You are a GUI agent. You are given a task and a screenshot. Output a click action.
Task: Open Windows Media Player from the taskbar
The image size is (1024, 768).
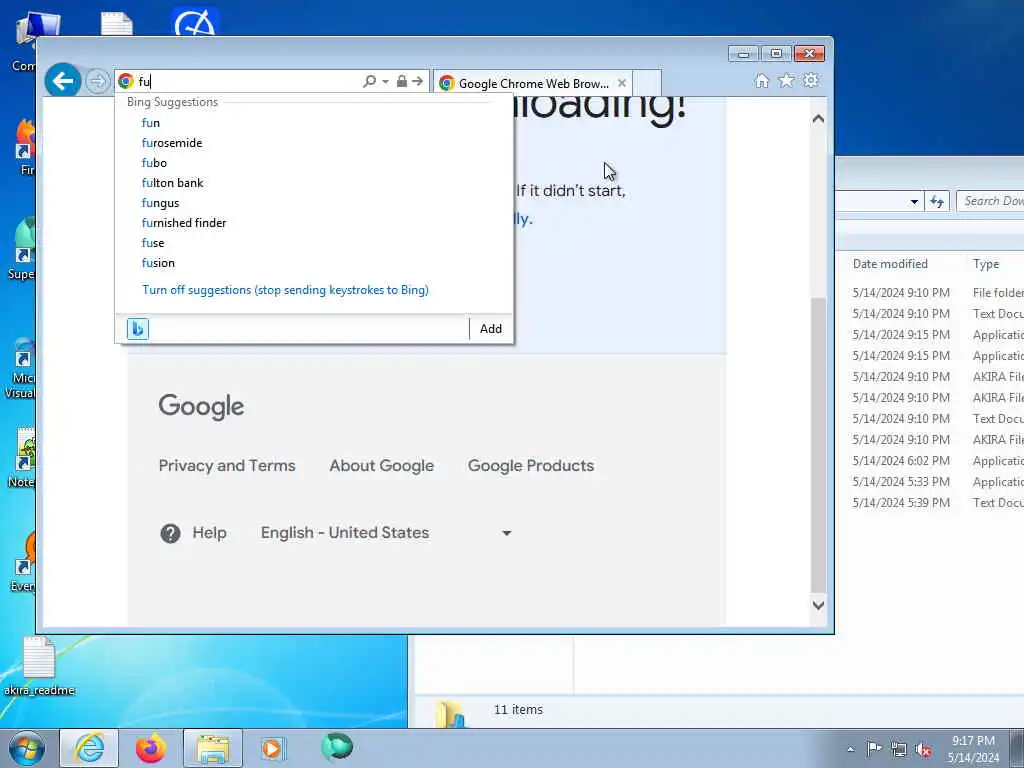click(272, 748)
